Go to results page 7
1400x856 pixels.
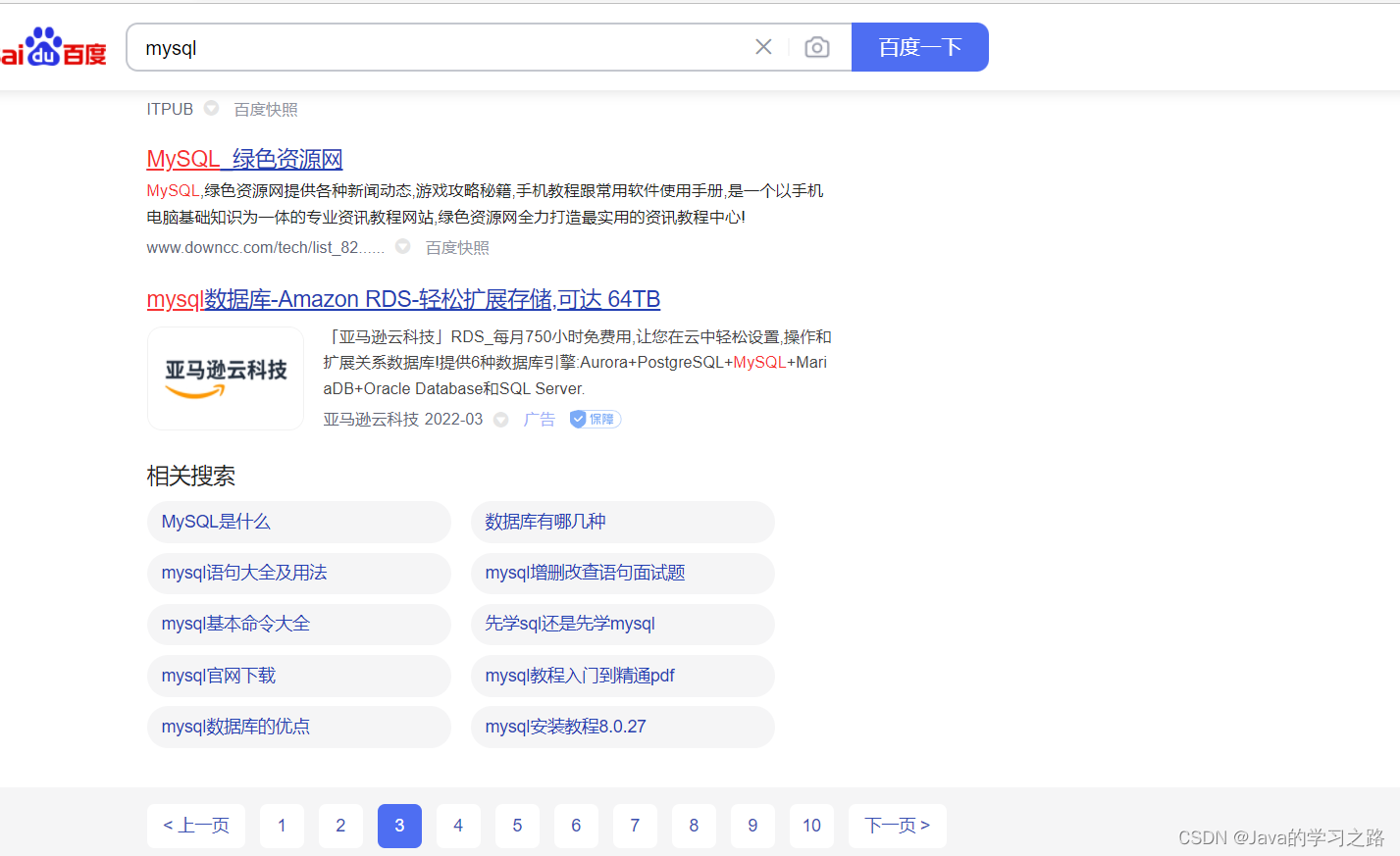[x=635, y=827]
